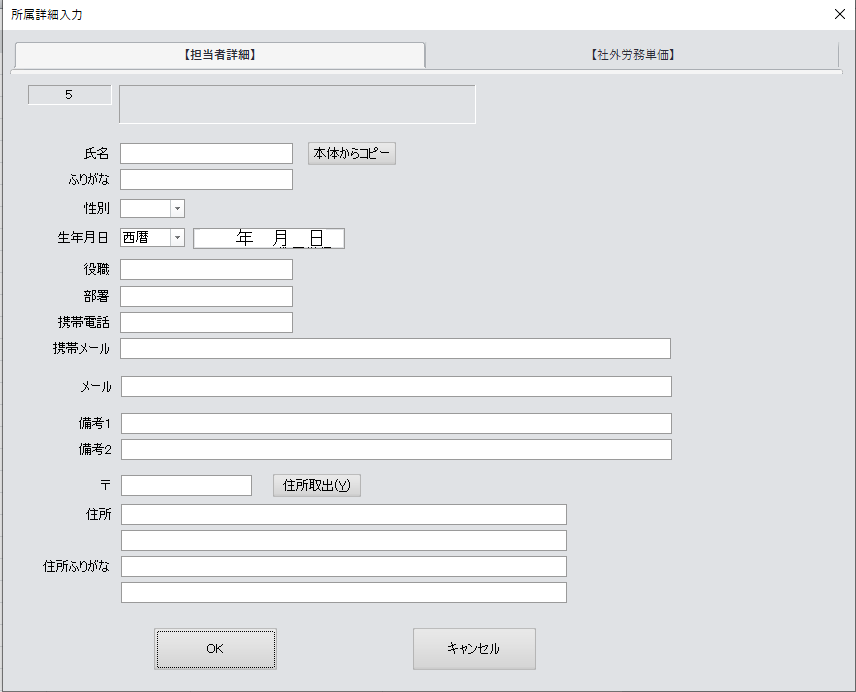The width and height of the screenshot is (856, 692).
Task: Click the 役職 input field
Action: pos(206,270)
